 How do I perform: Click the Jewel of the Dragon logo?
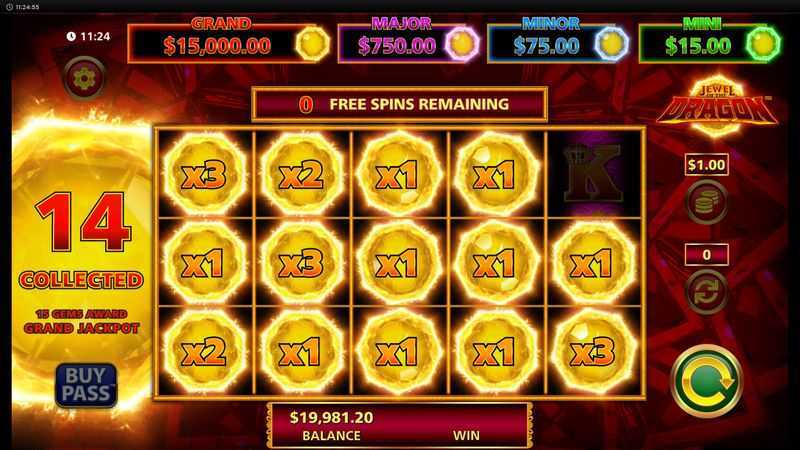716,106
